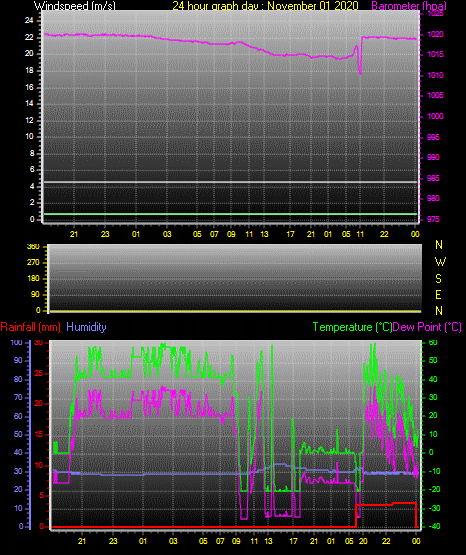
Task: Click the S compass direction label
Action: (438, 279)
